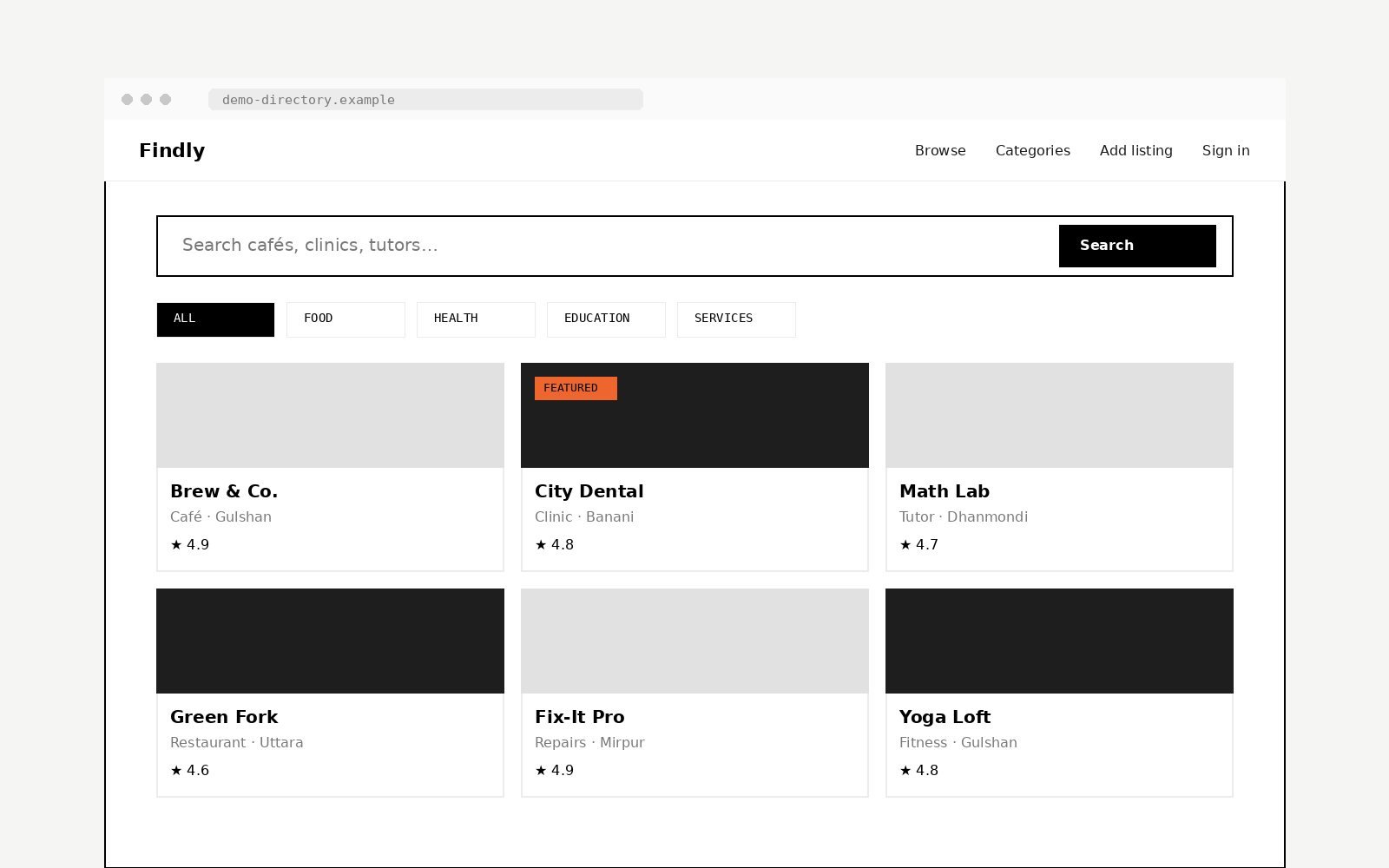Click the Math Lab title

pyautogui.click(x=945, y=491)
